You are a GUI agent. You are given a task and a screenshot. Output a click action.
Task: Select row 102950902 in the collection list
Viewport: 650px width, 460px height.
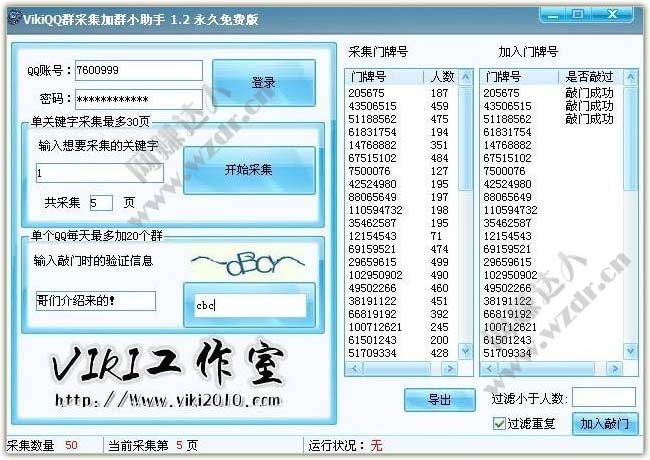[402, 275]
